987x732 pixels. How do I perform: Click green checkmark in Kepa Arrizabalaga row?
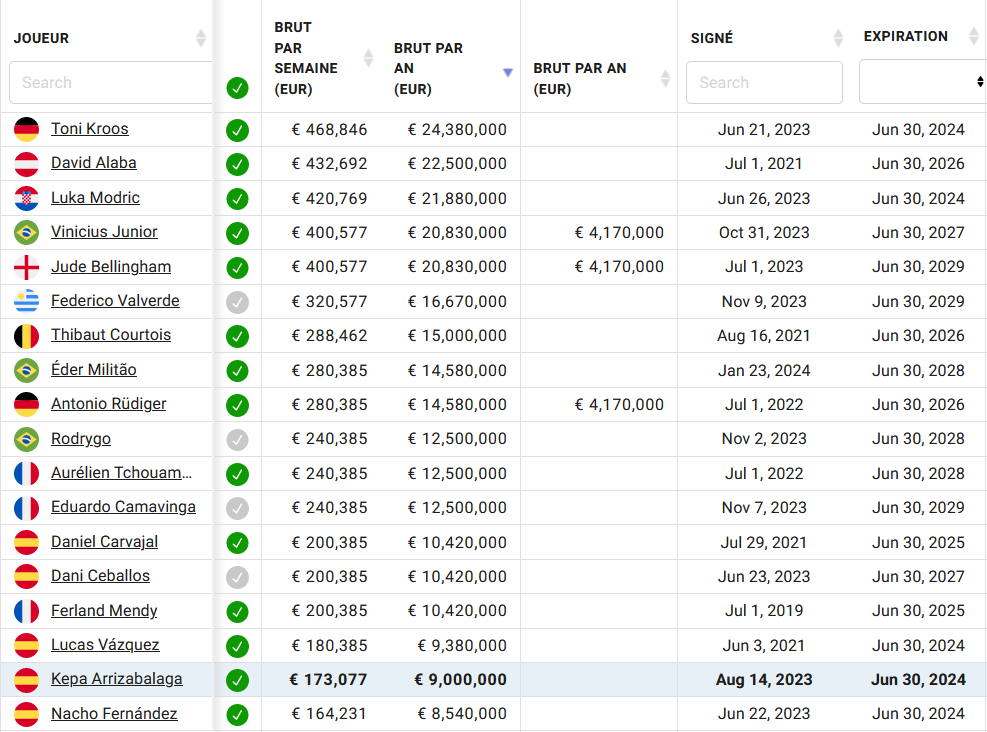(x=237, y=680)
